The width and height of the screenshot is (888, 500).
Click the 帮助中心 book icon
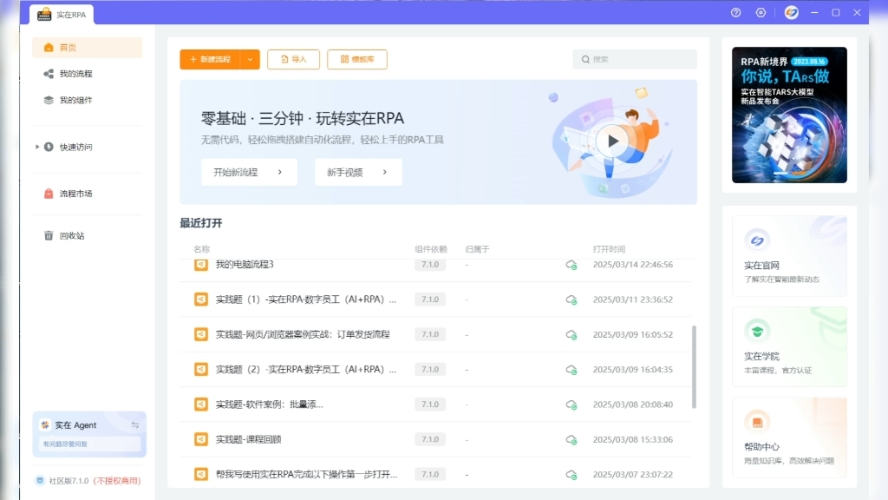(757, 422)
